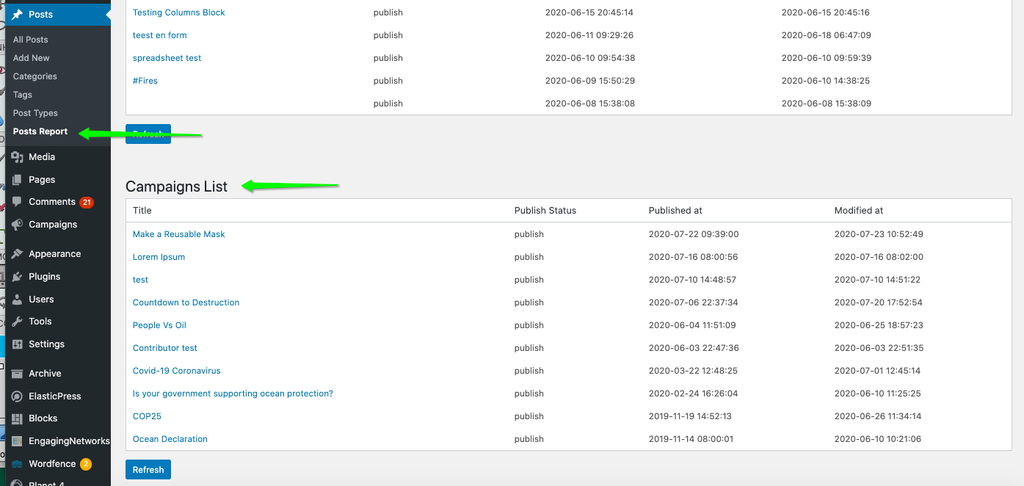Open the teest en form post
Image resolution: width=1024 pixels, height=486 pixels.
point(159,35)
